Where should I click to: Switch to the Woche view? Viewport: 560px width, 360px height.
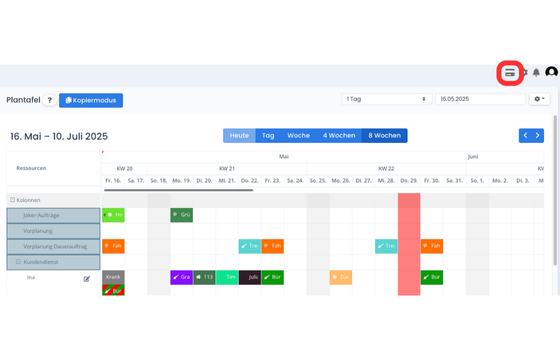point(298,136)
